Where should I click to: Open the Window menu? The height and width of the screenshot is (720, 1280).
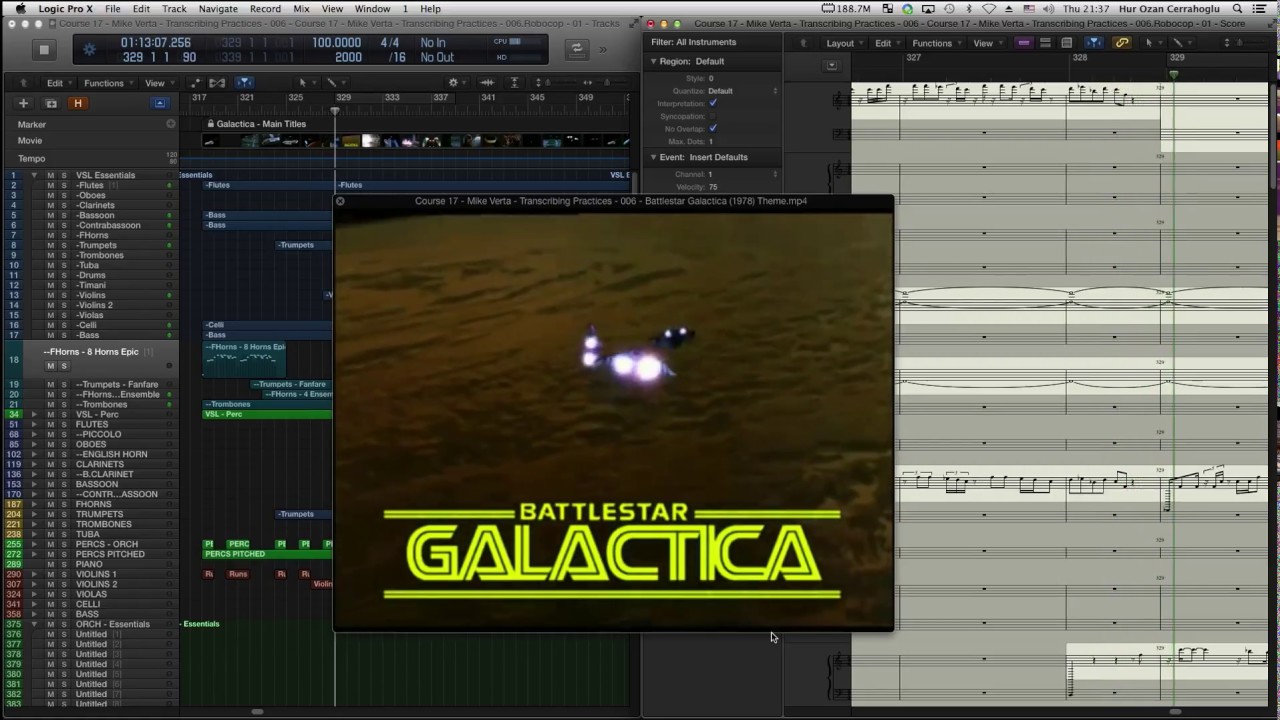[372, 9]
